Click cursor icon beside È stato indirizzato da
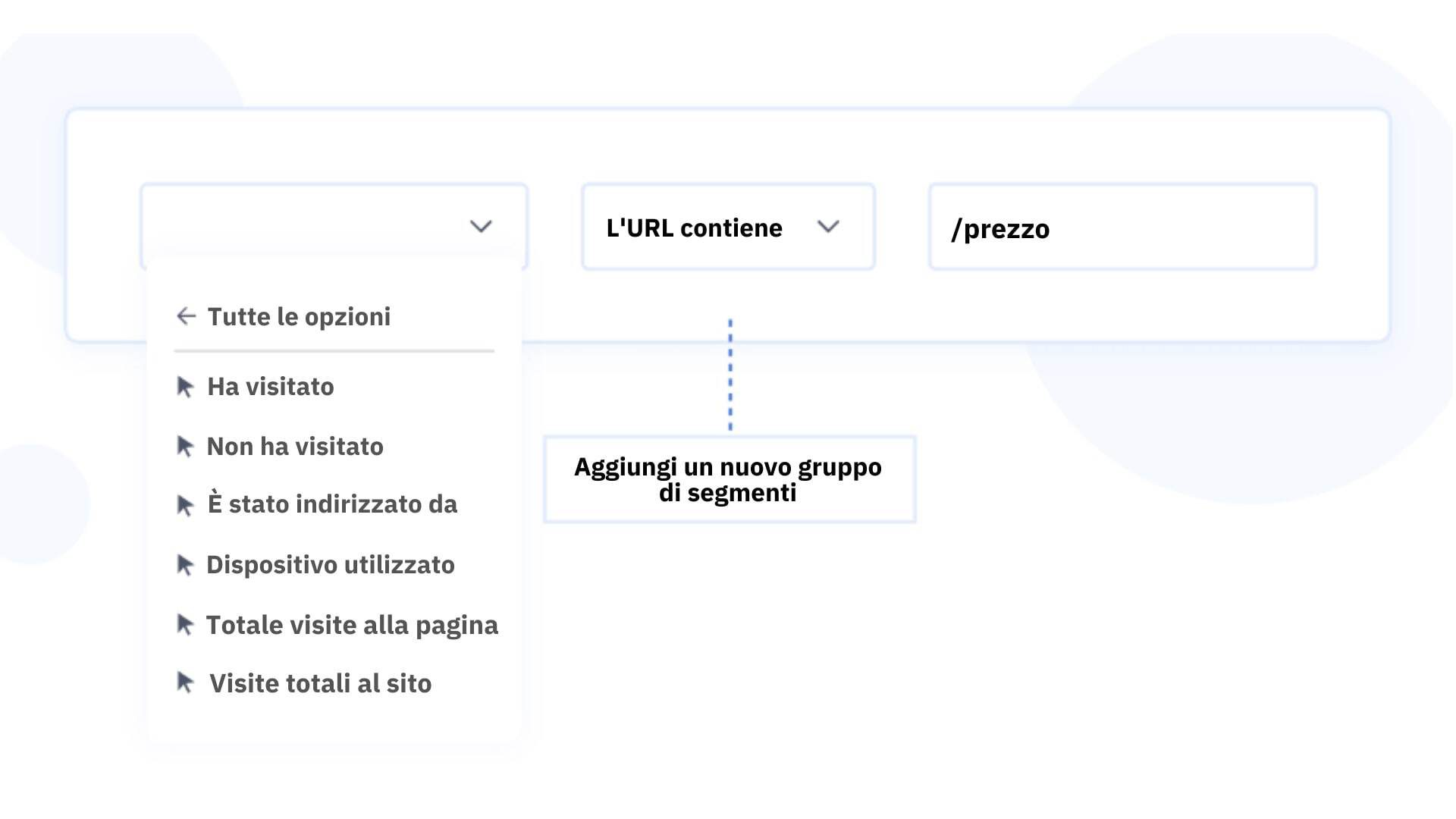The image size is (1456, 819). [185, 505]
